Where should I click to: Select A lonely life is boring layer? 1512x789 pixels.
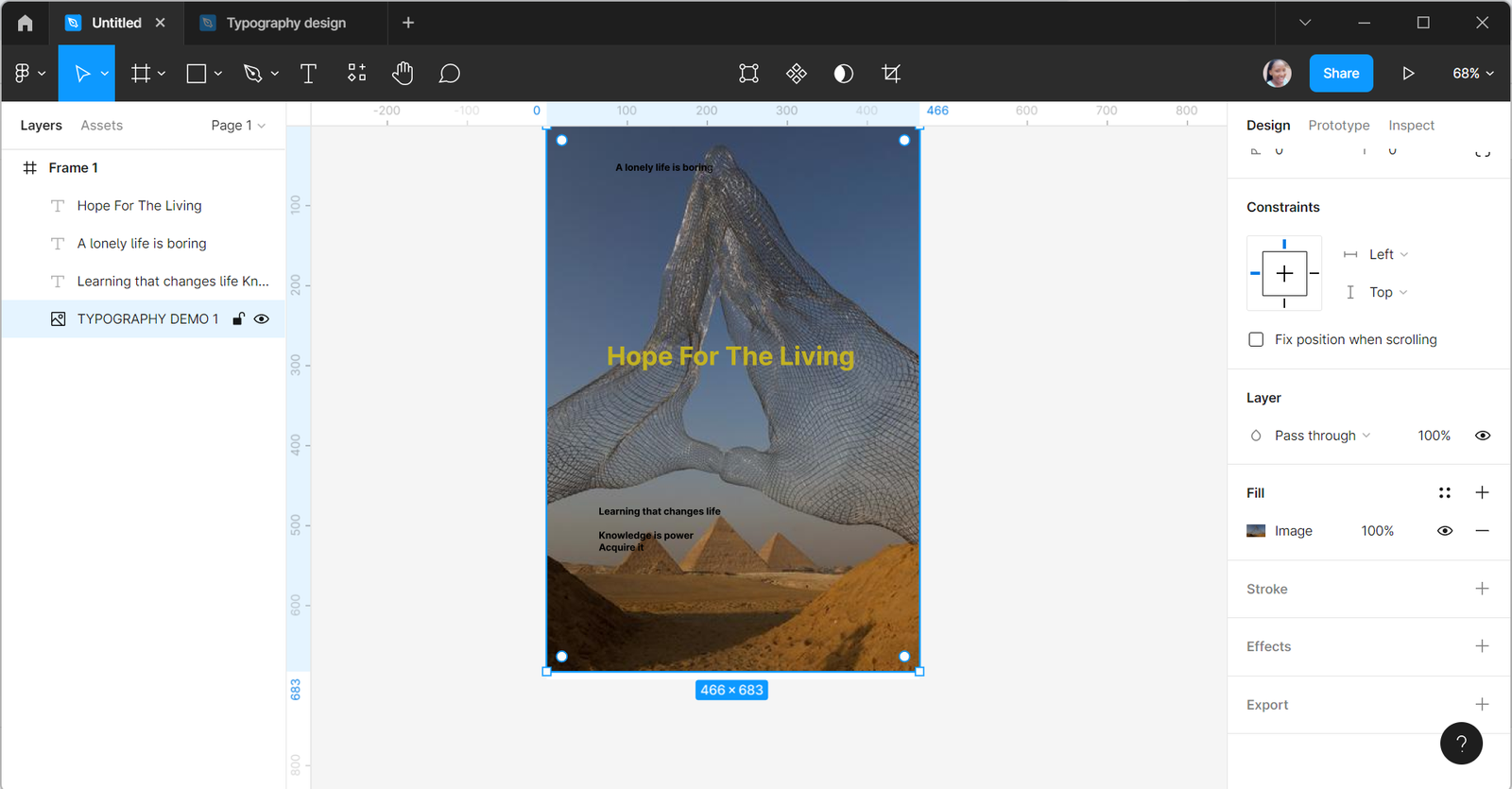click(144, 244)
